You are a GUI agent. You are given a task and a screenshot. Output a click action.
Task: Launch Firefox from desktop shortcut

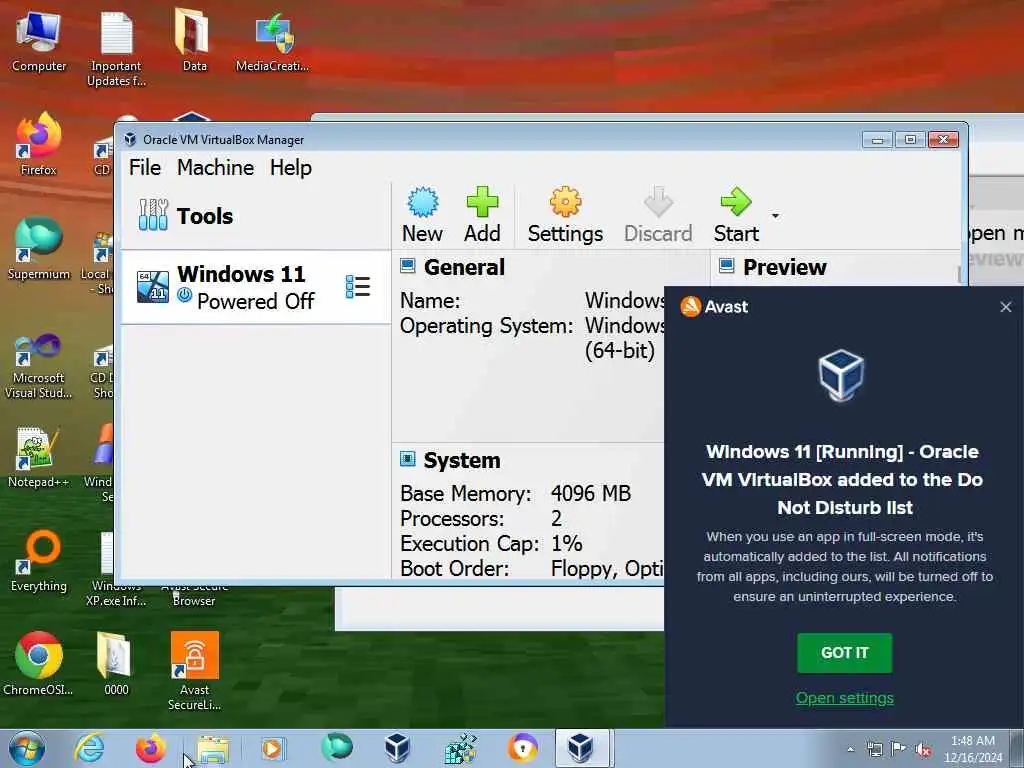point(39,144)
